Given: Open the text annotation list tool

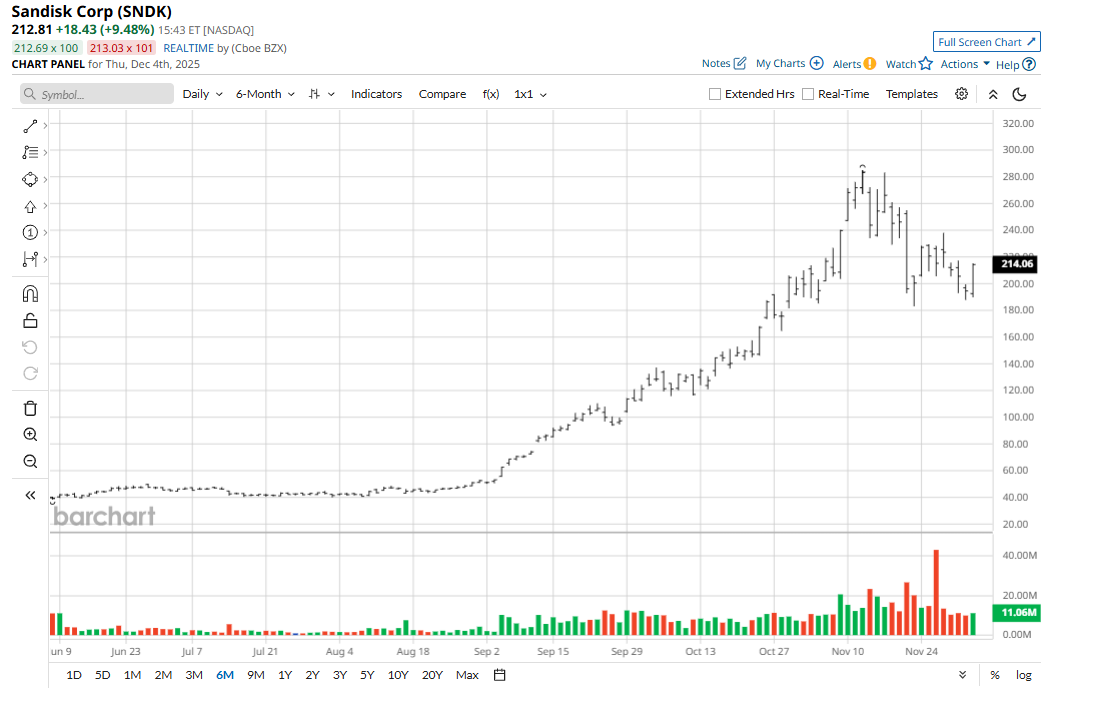Looking at the screenshot, I should pos(30,152).
